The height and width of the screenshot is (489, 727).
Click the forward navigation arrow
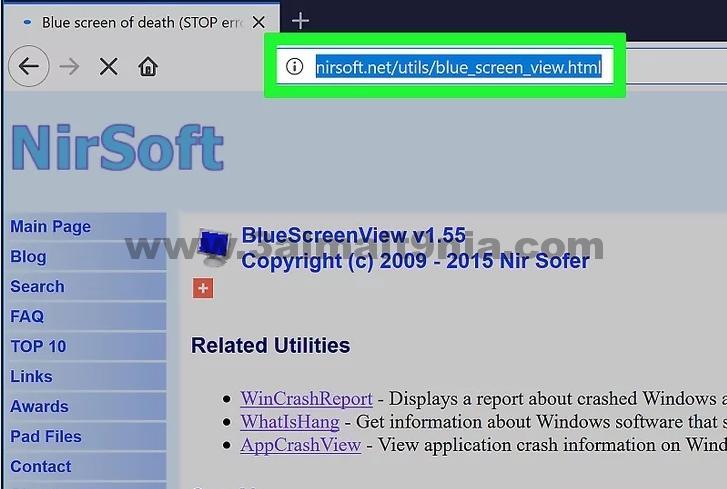click(x=69, y=67)
